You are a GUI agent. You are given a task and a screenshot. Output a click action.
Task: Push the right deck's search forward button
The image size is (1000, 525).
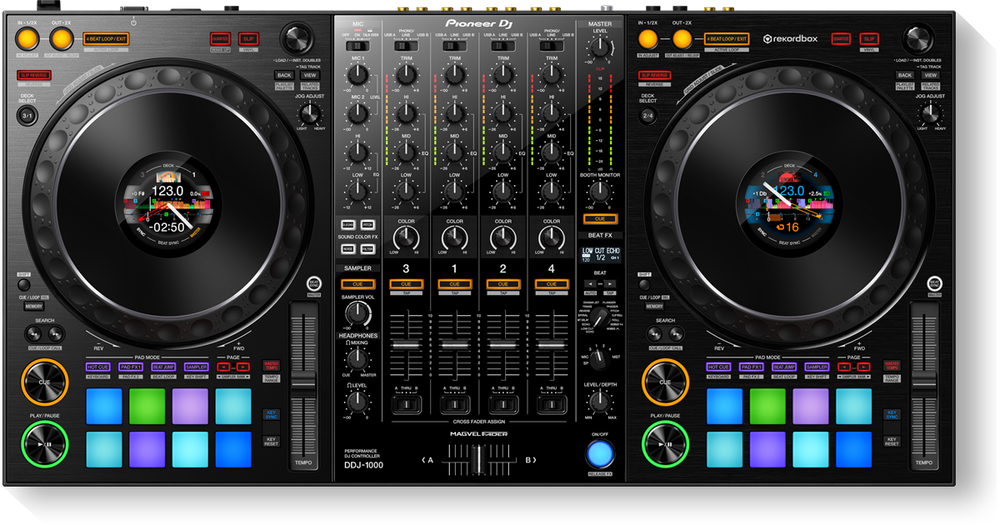677,334
